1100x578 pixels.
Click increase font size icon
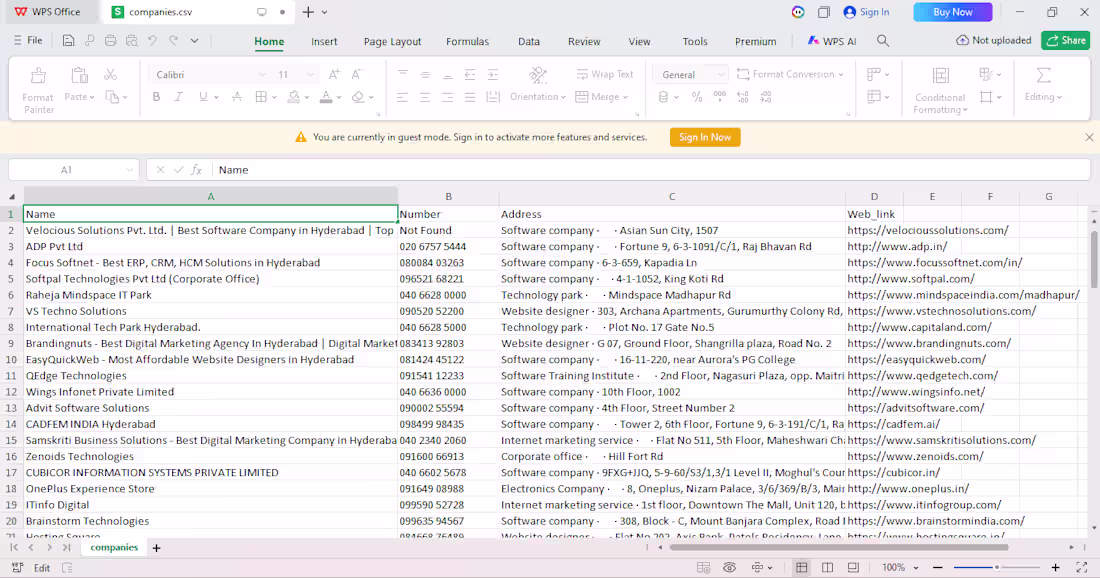pos(335,74)
